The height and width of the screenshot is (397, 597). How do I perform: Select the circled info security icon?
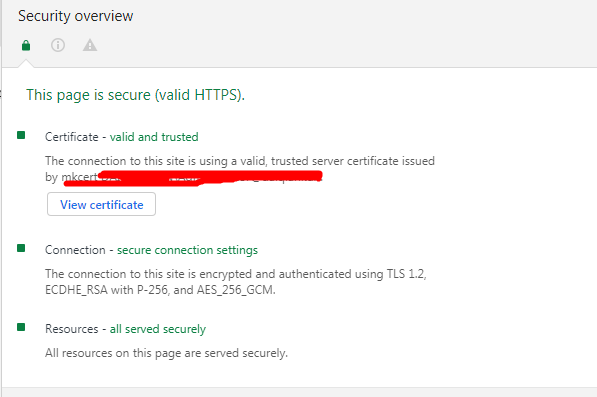click(x=58, y=45)
